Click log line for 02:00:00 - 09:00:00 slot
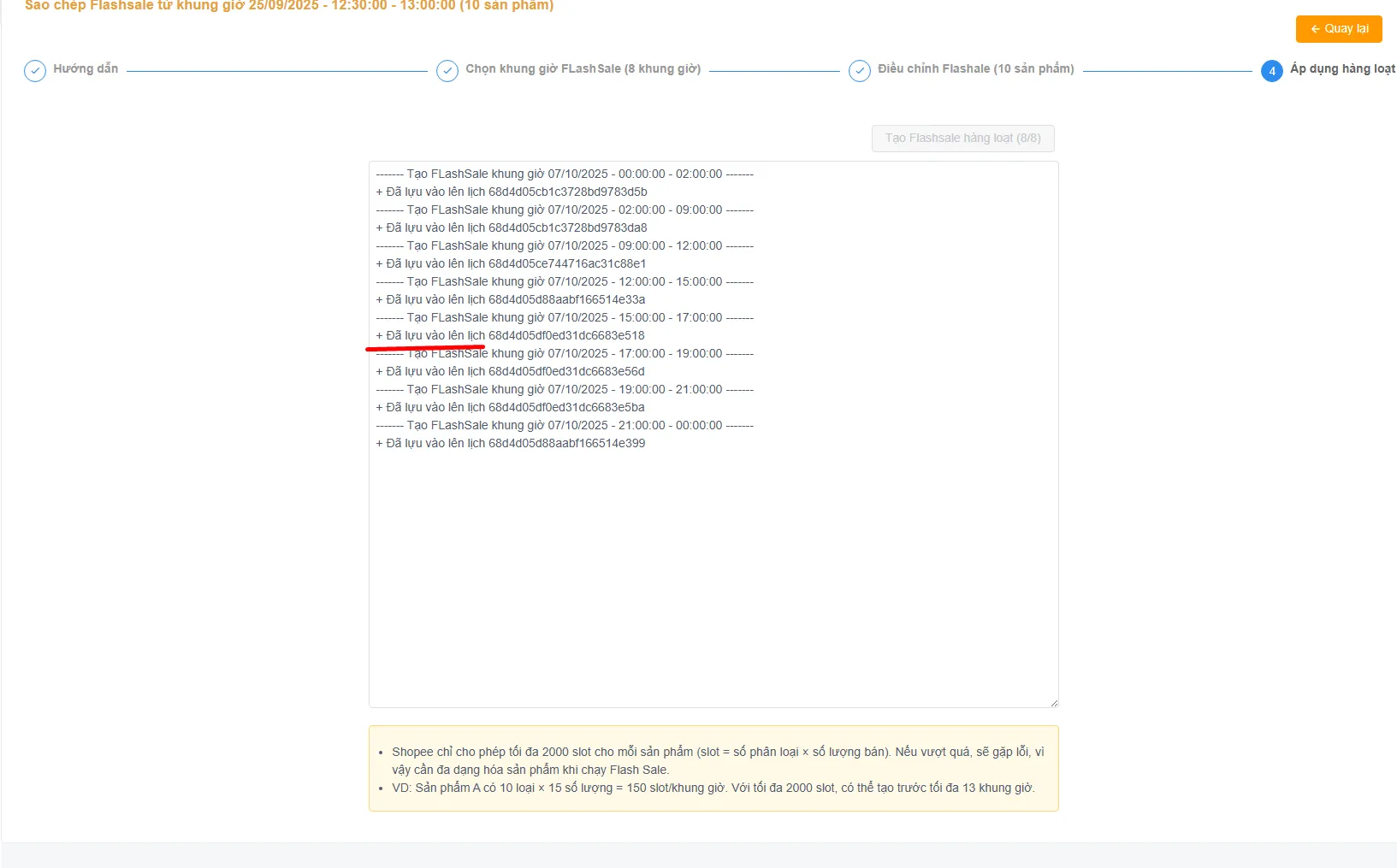The image size is (1397, 868). [x=565, y=210]
